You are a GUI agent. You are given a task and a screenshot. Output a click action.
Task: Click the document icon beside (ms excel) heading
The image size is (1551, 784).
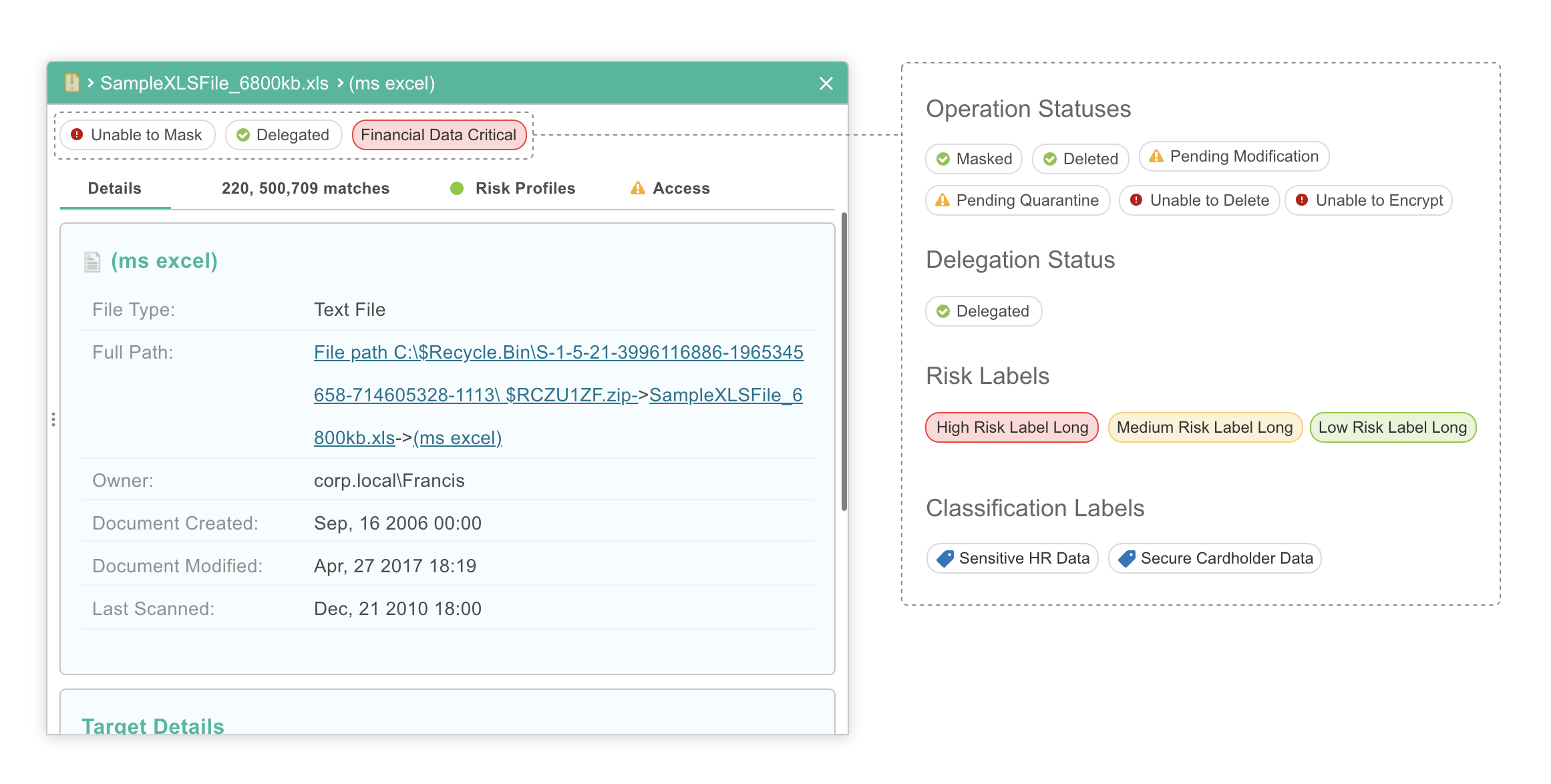[92, 262]
